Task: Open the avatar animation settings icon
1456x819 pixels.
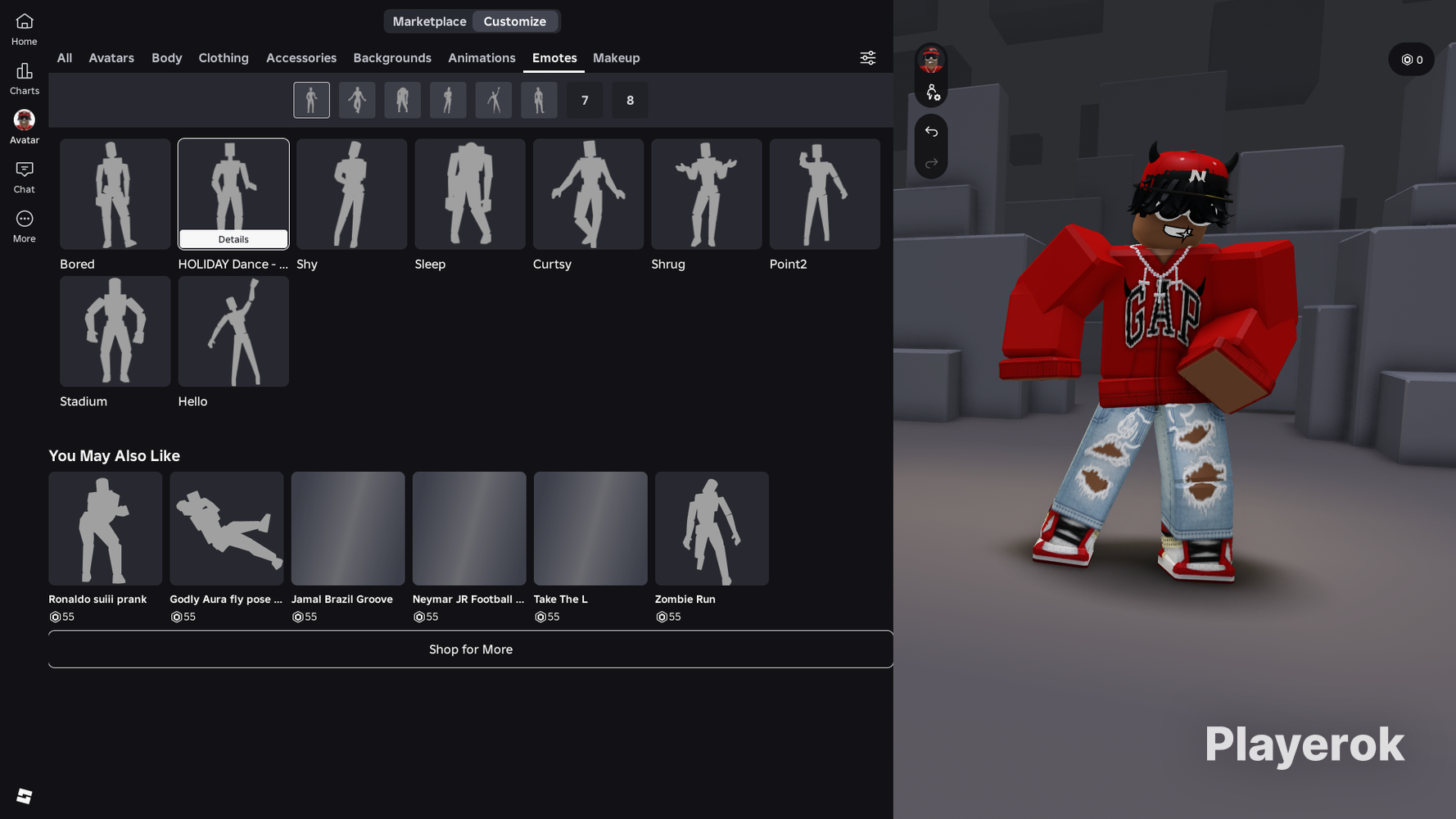Action: 932,93
